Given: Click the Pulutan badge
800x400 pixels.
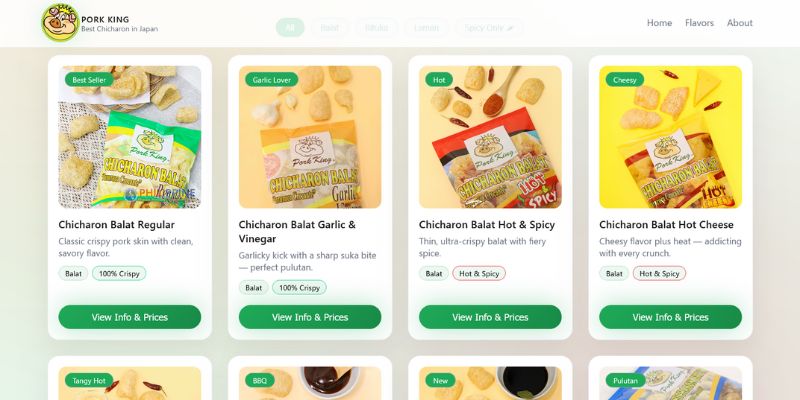Looking at the screenshot, I should click(x=626, y=380).
